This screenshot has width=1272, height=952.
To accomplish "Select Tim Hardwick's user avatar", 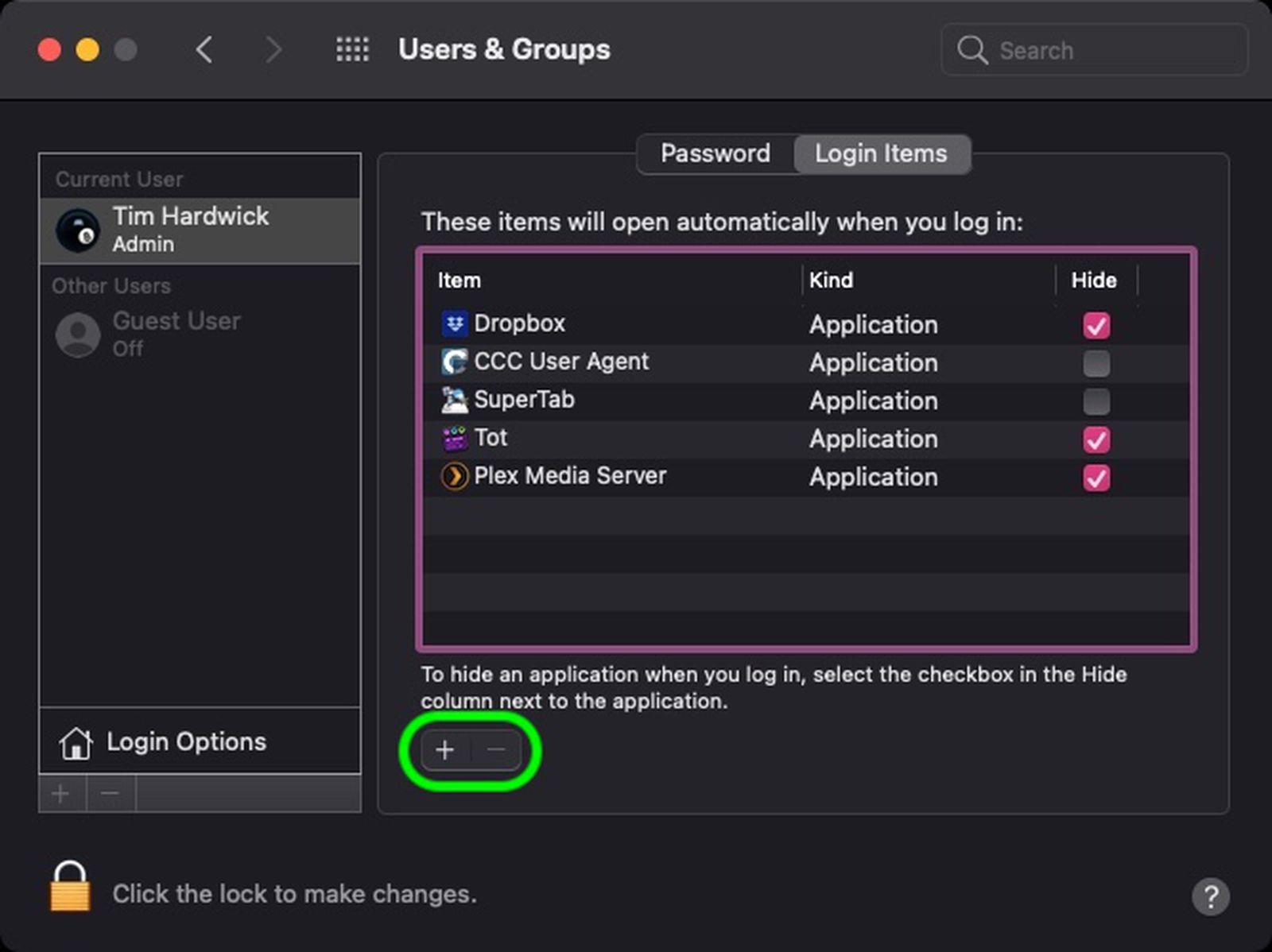I will [x=77, y=230].
